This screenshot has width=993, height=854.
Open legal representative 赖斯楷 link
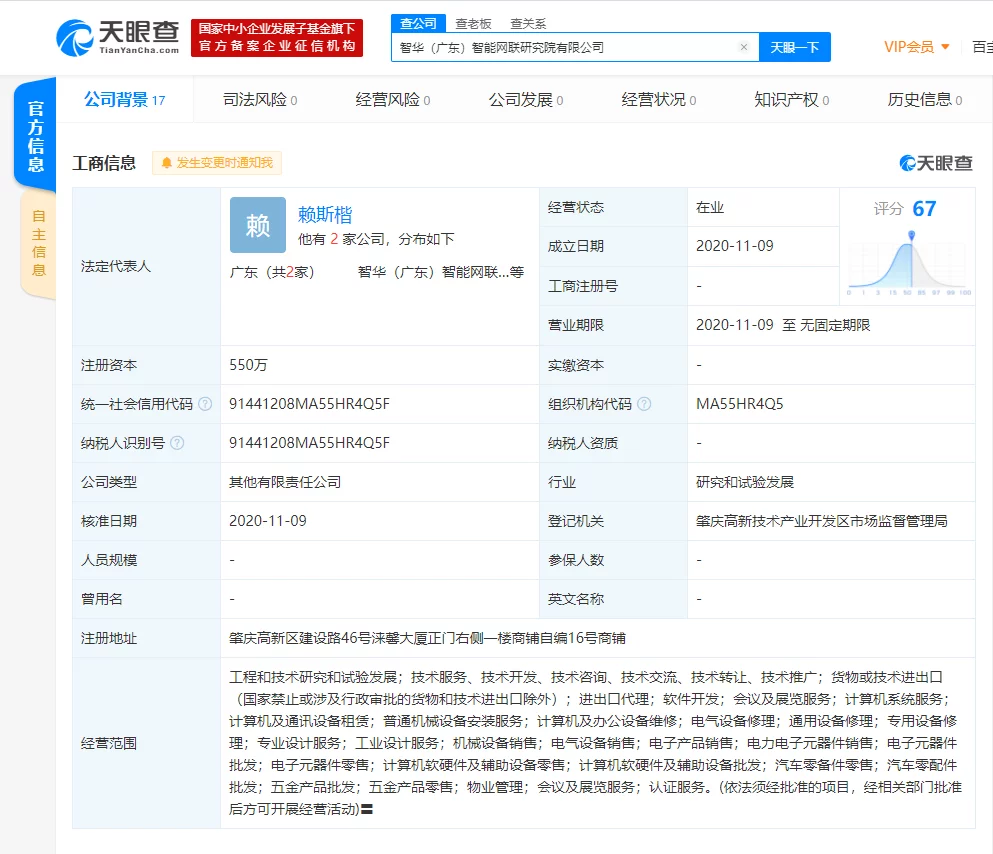325,215
